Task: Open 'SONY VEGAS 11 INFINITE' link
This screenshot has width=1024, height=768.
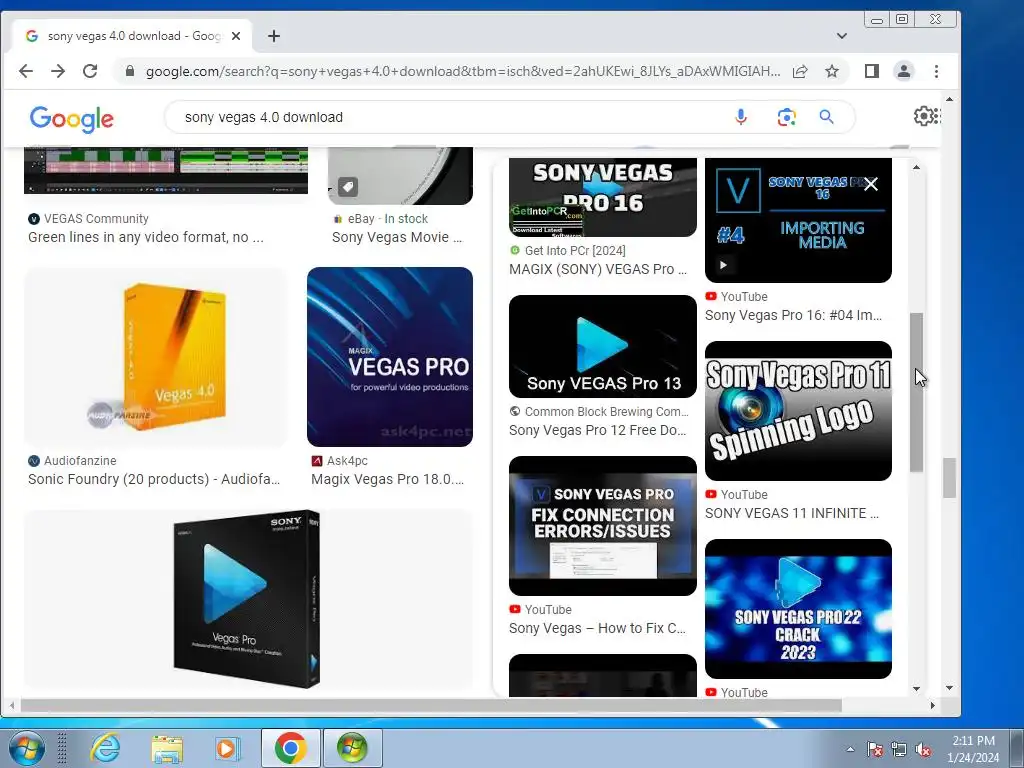Action: [x=792, y=513]
